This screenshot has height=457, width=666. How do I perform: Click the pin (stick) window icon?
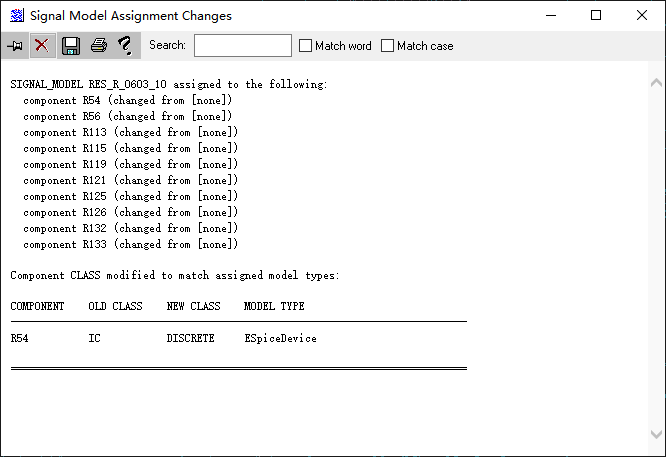pos(15,45)
